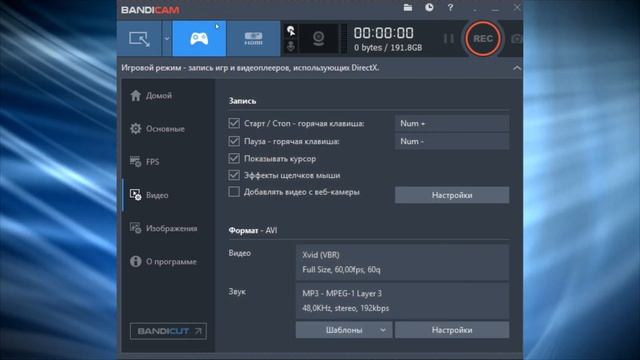Screen dimensions: 640x360
Task: Open scheduled recording clock icon
Action: tap(429, 7)
